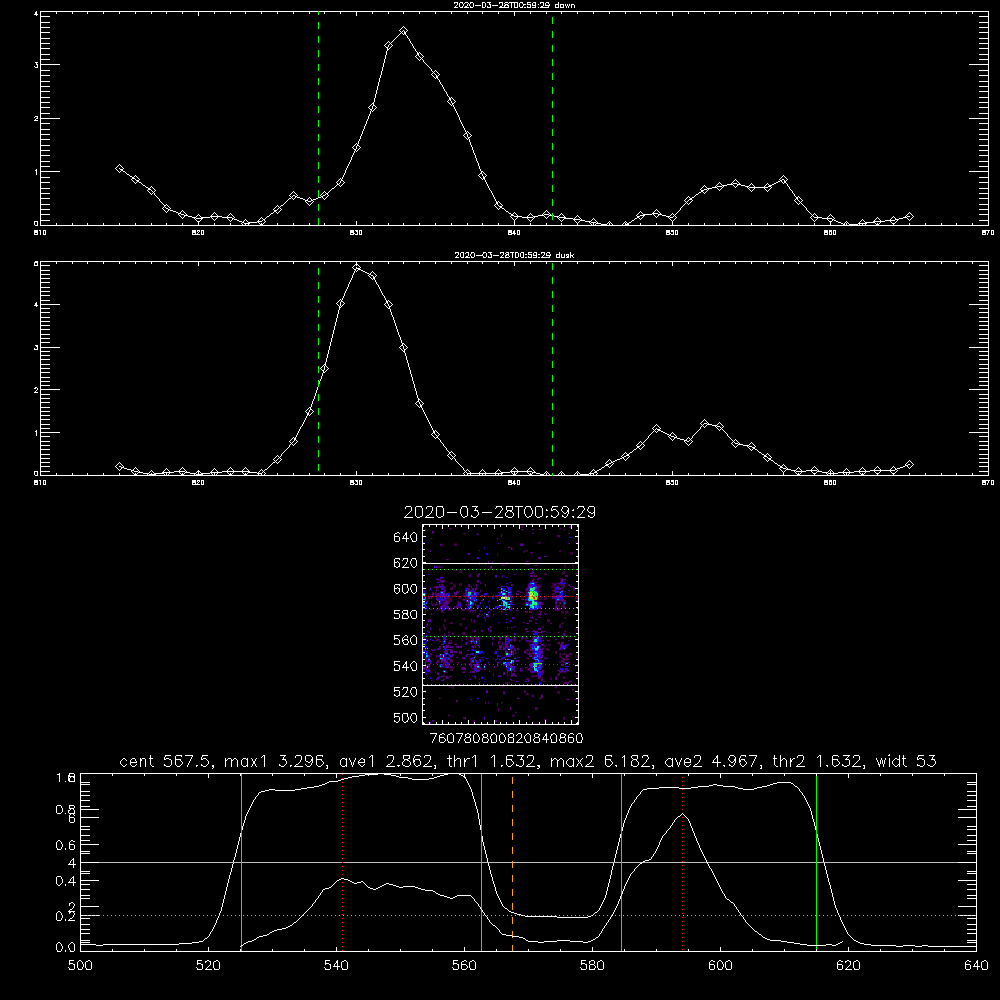Image resolution: width=1000 pixels, height=1000 pixels.
Task: Select the timestamp title above the heatmap
Action: [499, 512]
